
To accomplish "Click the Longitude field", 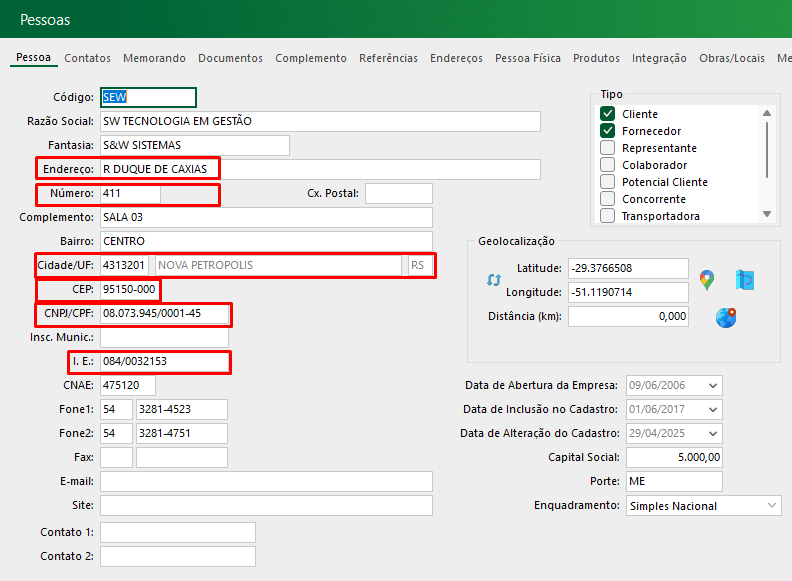I will click(628, 293).
